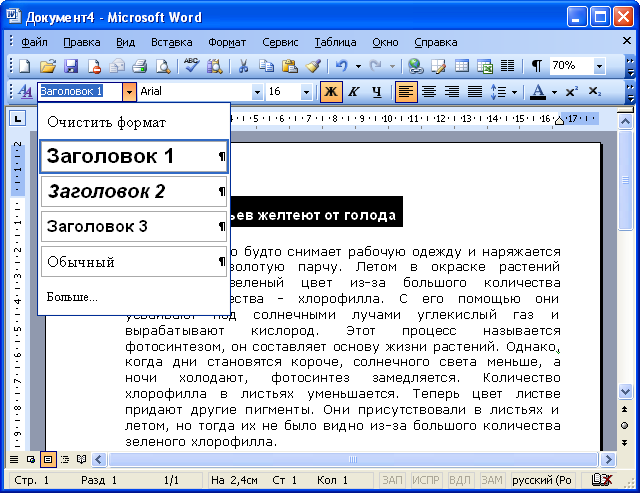Click the Permission icon
This screenshot has width=640, height=493.
94,66
